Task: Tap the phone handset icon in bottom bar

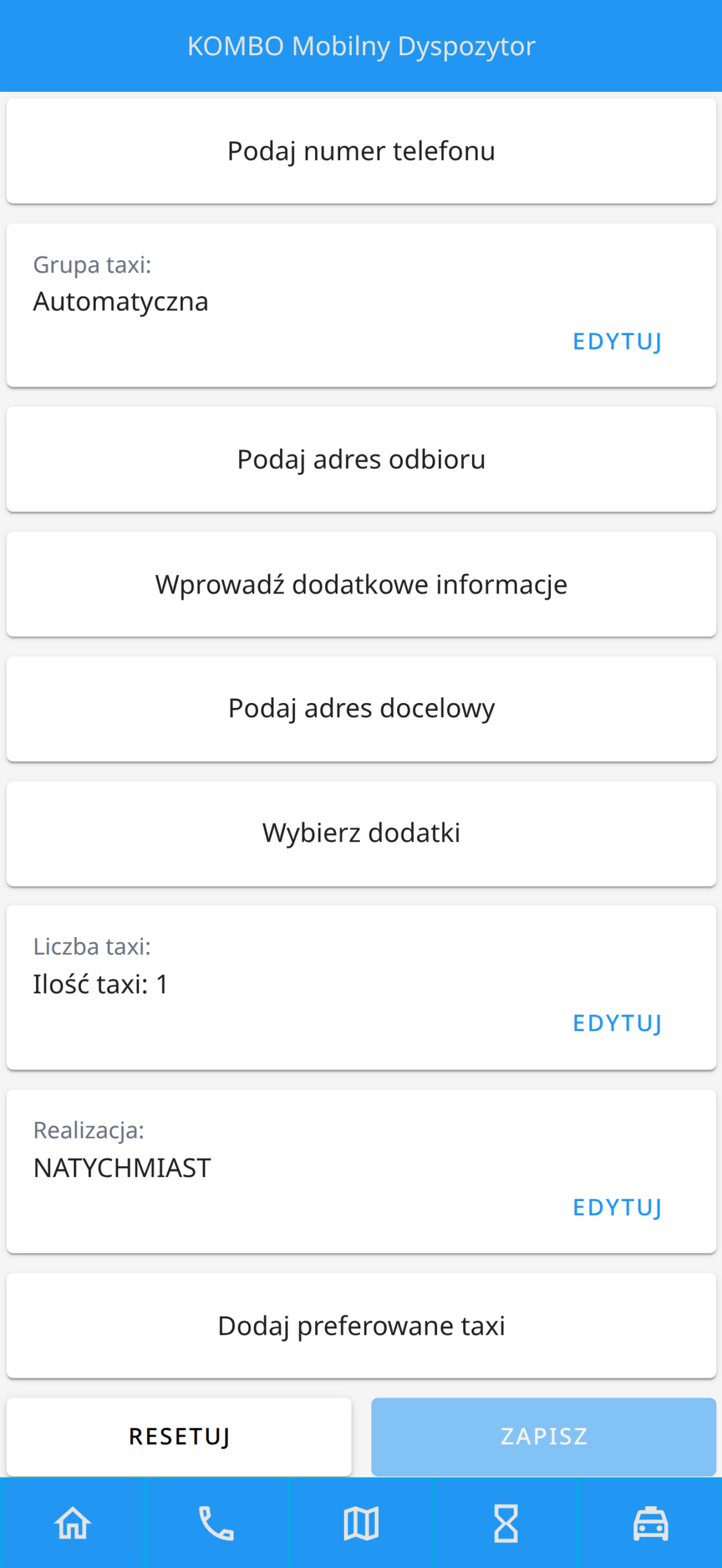Action: click(216, 1523)
